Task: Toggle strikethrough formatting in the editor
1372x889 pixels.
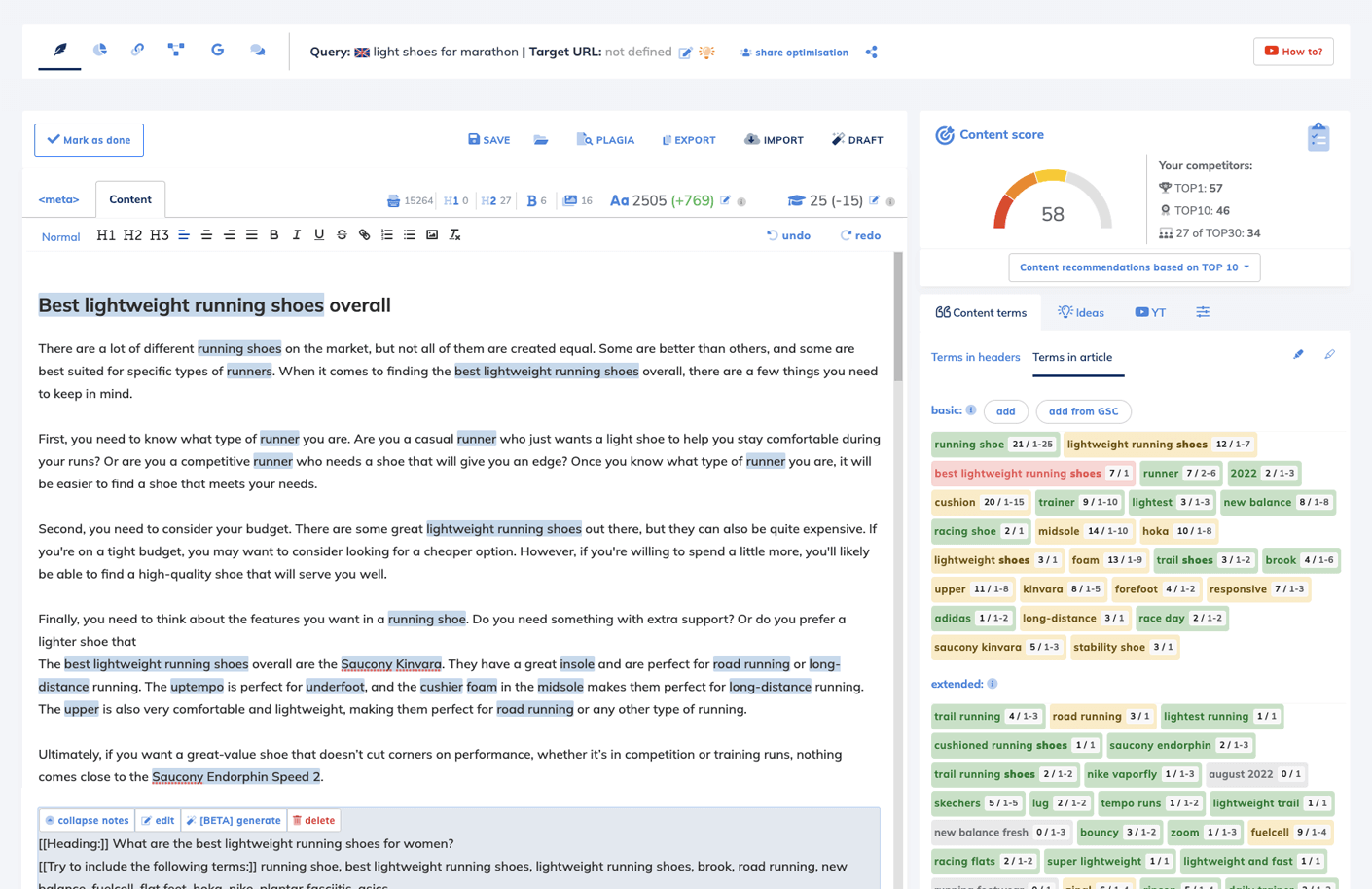Action: 341,234
